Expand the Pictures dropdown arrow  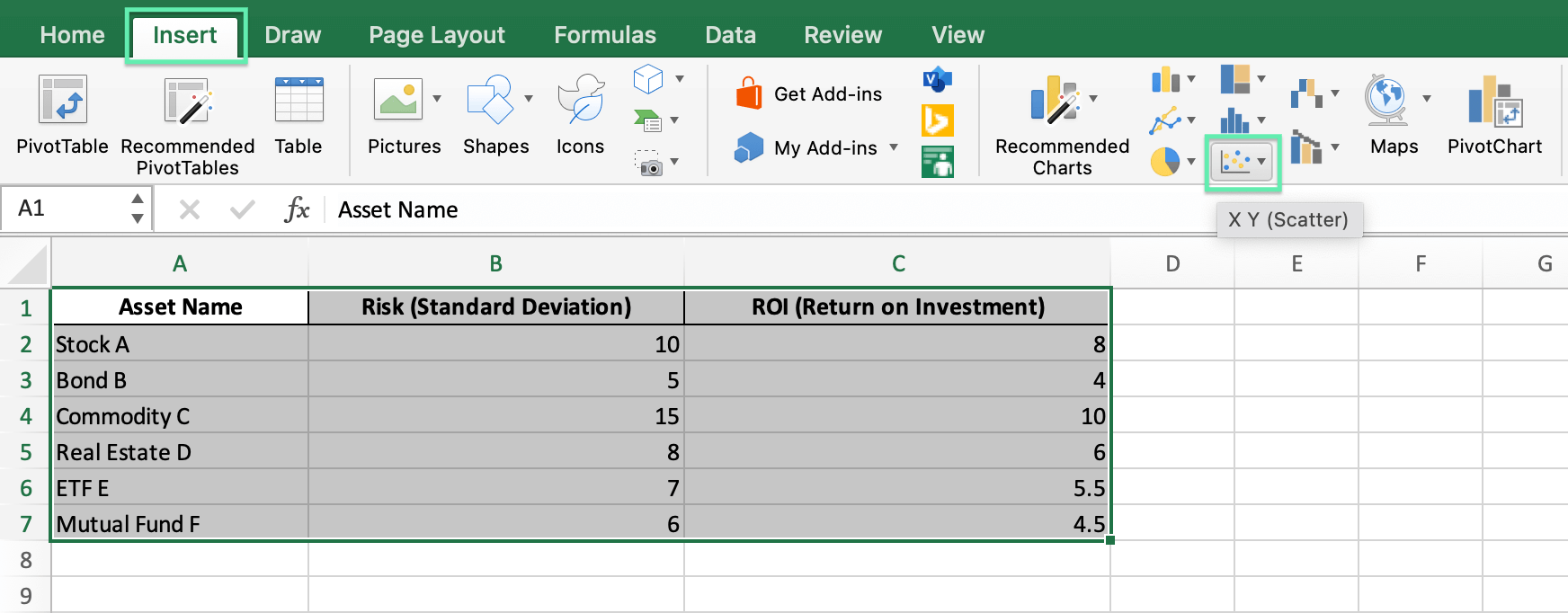coord(437,99)
